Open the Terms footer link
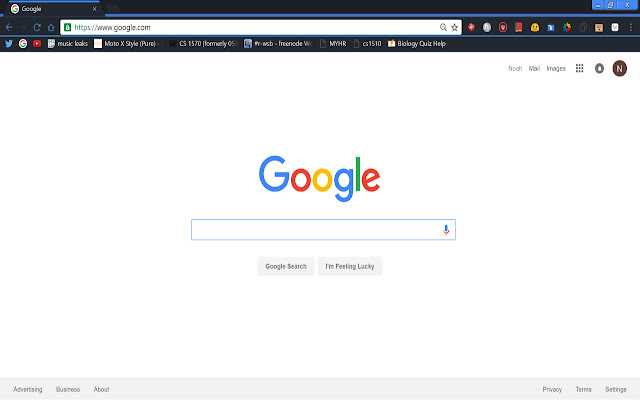640x400 pixels. coord(584,389)
